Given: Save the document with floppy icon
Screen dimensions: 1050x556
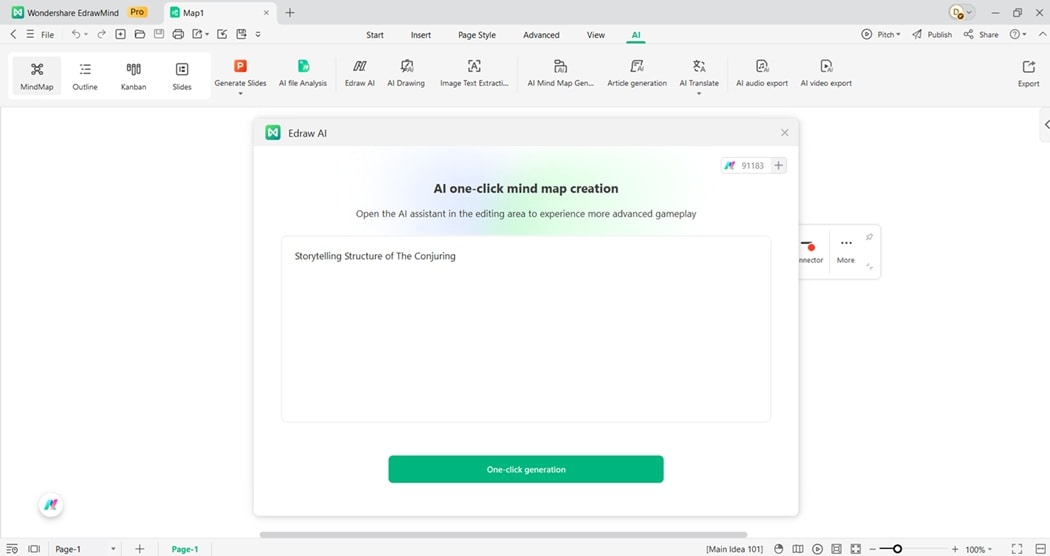Looking at the screenshot, I should 159,34.
